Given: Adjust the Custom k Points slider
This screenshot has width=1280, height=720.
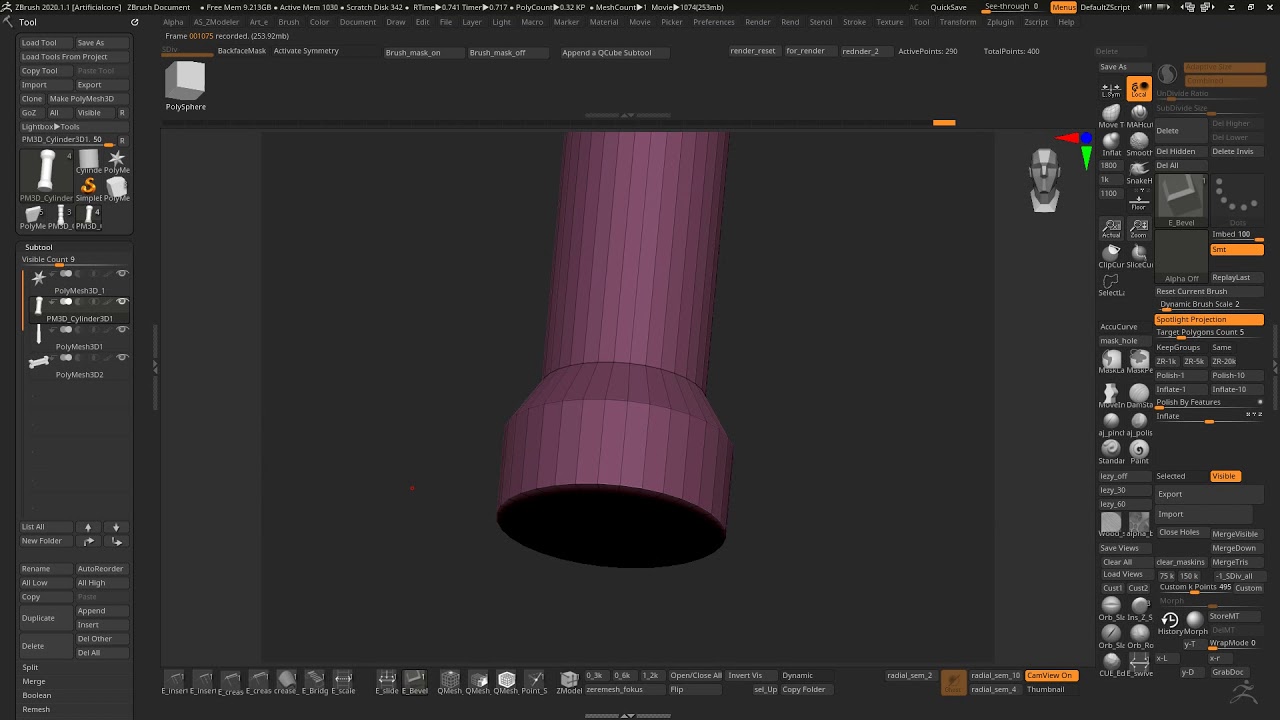Looking at the screenshot, I should coord(1196,588).
